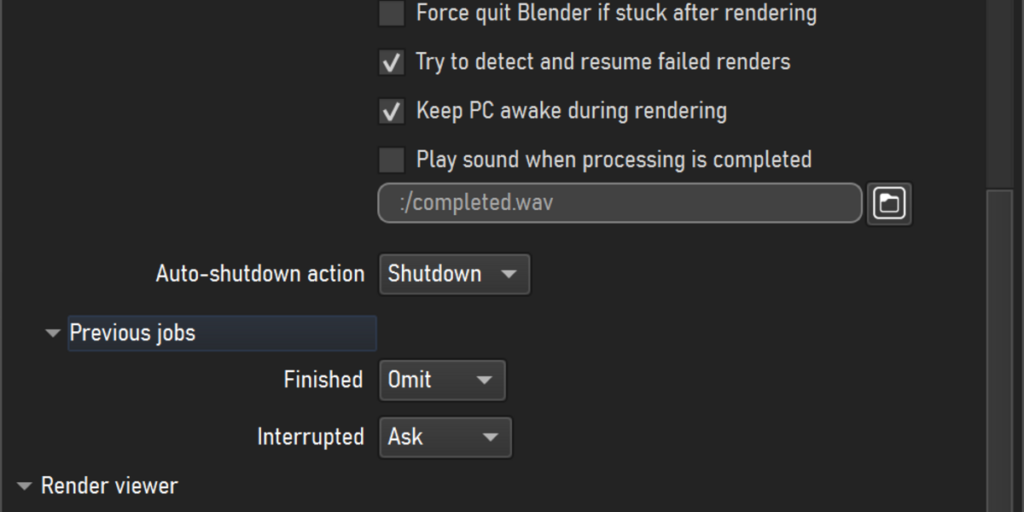The width and height of the screenshot is (1024, 512).
Task: Collapse the Render viewer section arrow
Action: [24, 487]
